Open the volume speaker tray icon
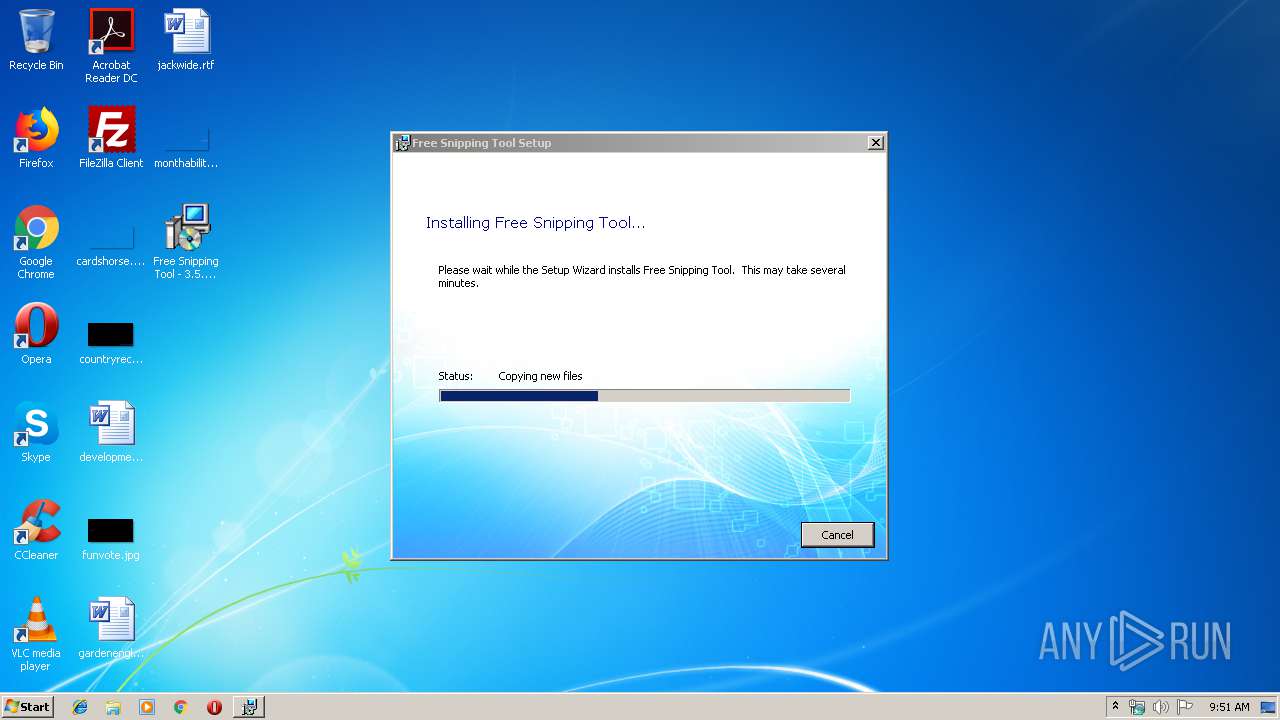Viewport: 1280px width, 720px height. coord(1160,707)
